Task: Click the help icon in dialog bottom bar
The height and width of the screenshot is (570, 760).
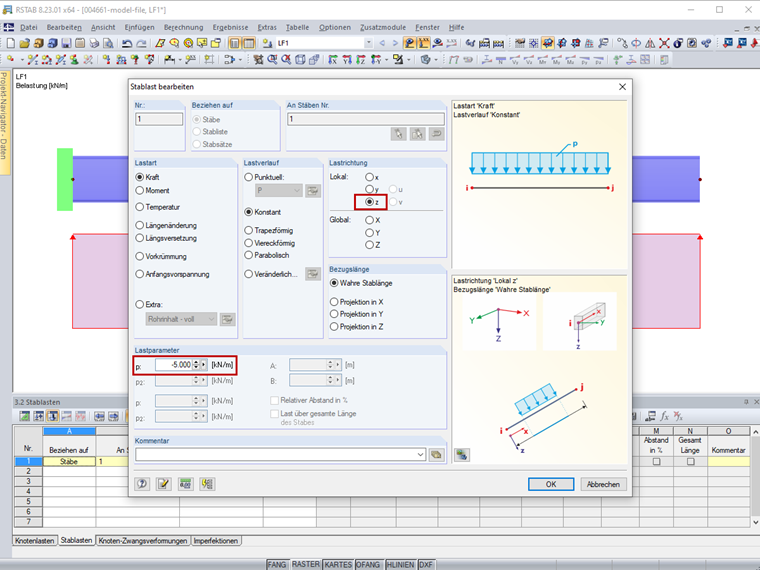Action: [x=142, y=484]
